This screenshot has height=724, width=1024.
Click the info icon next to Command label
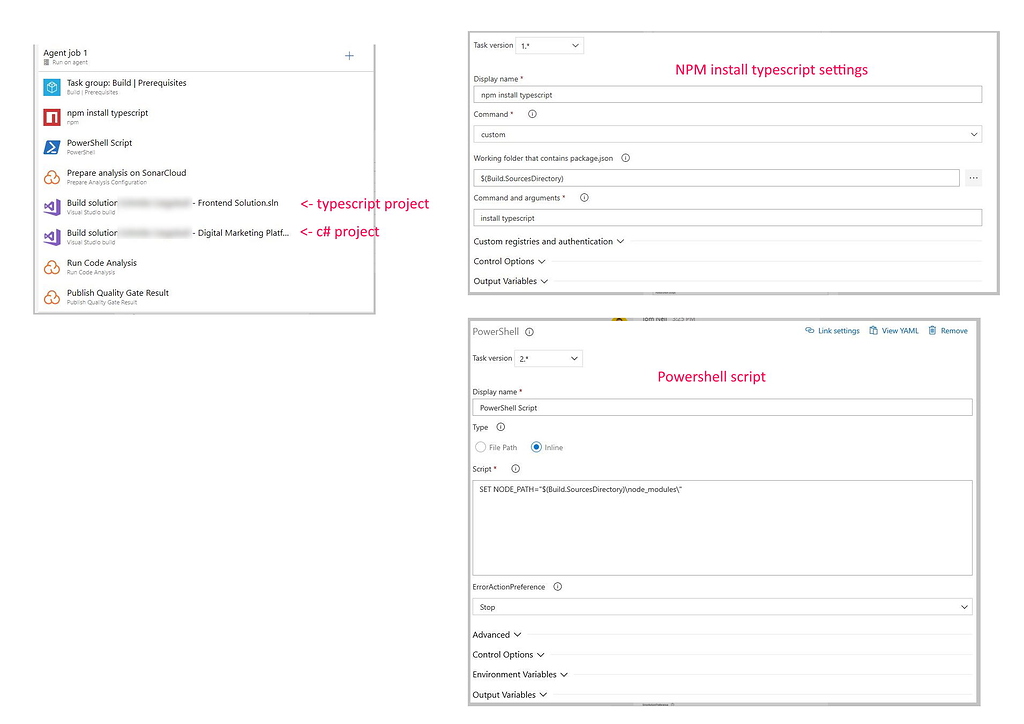532,114
